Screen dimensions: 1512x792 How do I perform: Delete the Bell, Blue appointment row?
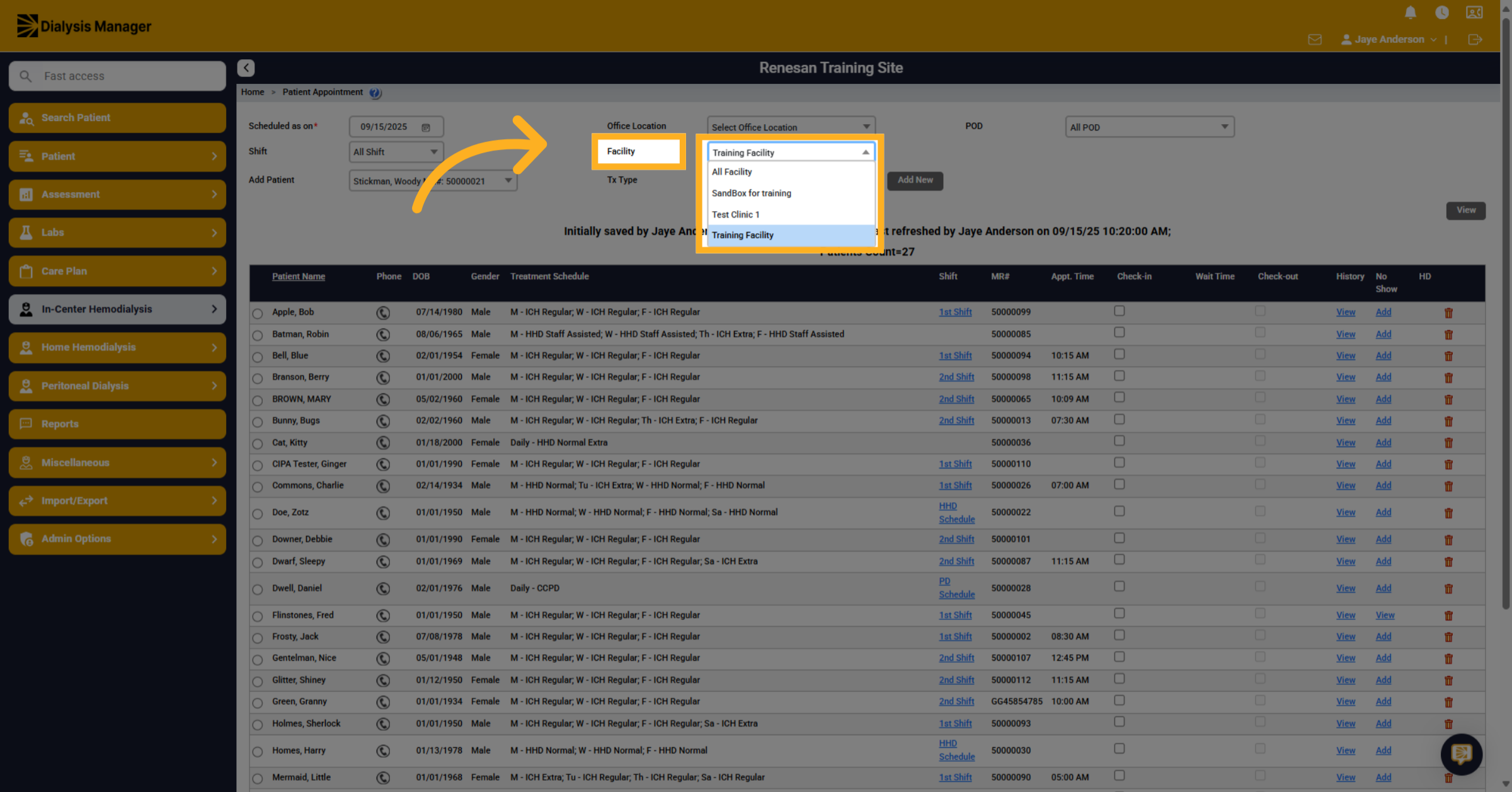[x=1448, y=356]
